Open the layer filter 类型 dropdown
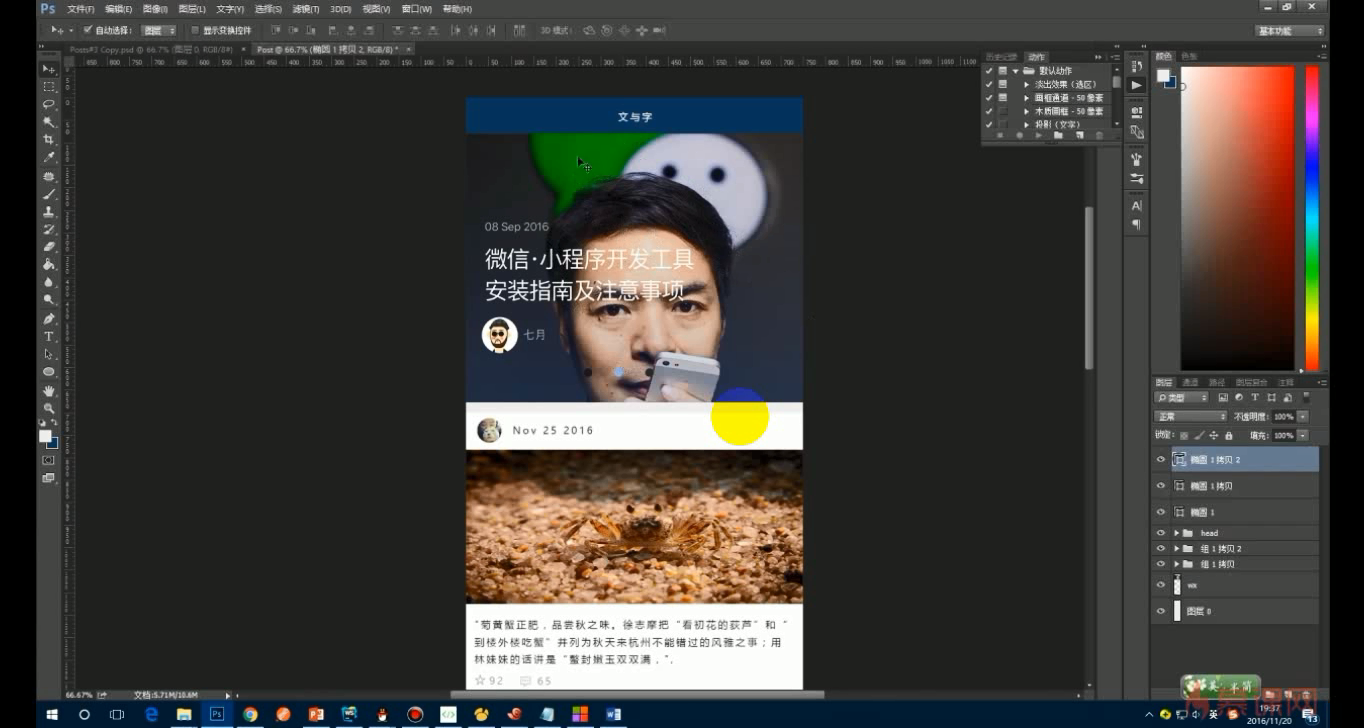The image size is (1364, 728). (x=1181, y=398)
